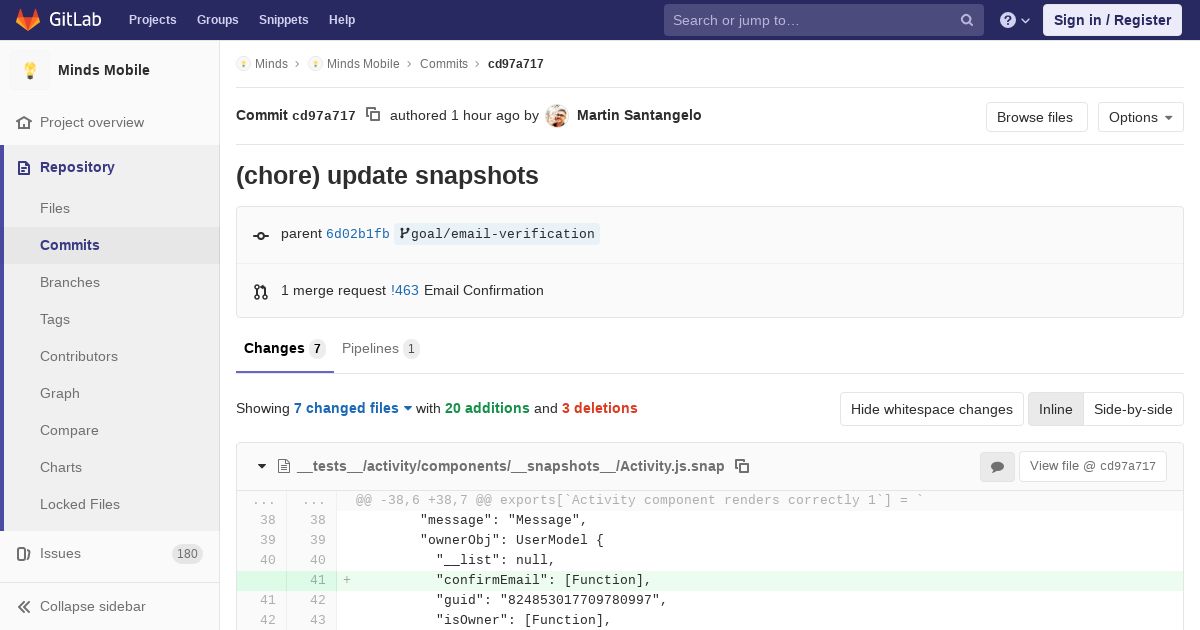The image size is (1200, 630).
Task: Switch to the Pipelines tab
Action: [381, 349]
